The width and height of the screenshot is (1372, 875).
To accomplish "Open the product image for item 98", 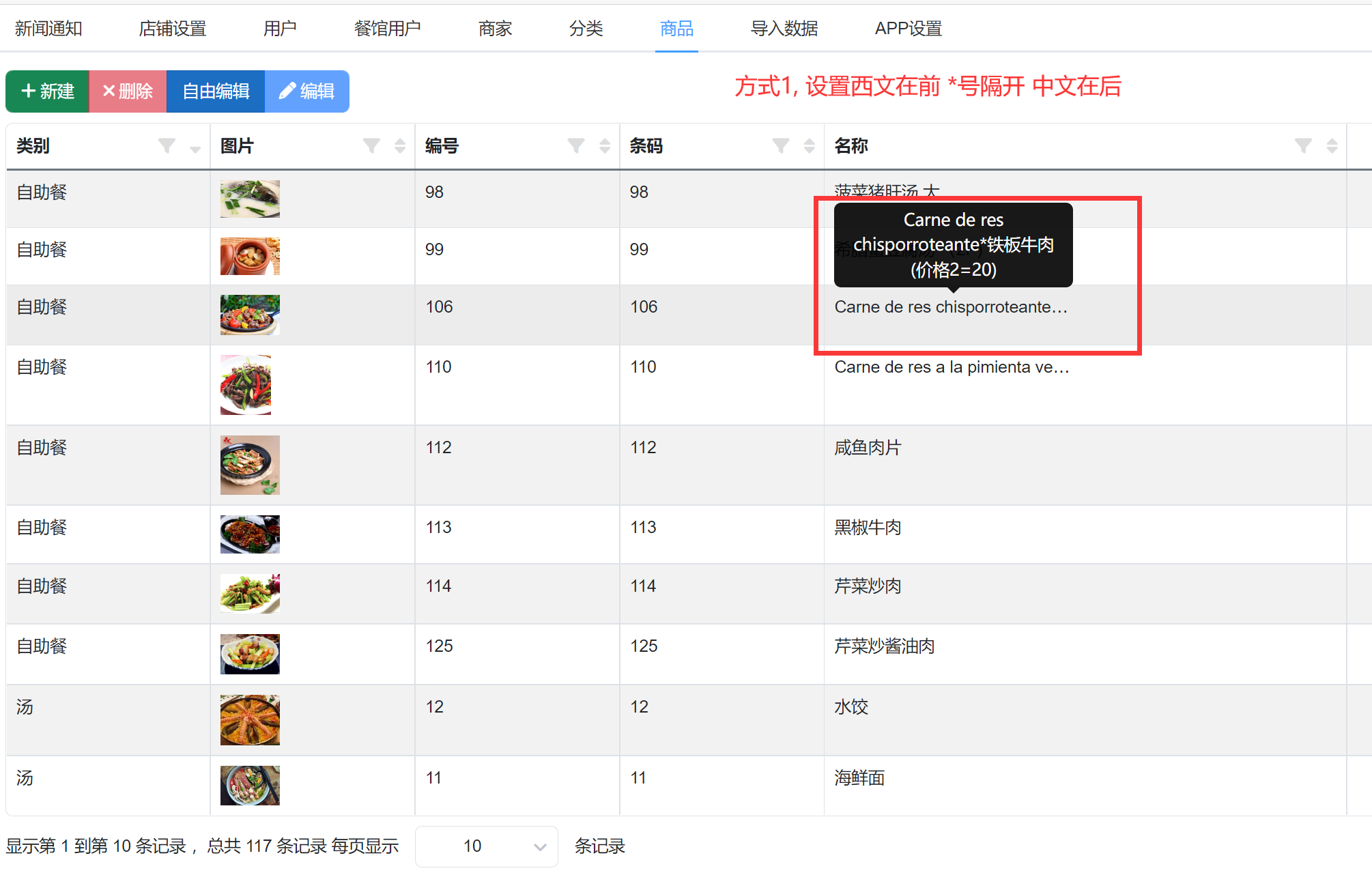I will click(250, 199).
